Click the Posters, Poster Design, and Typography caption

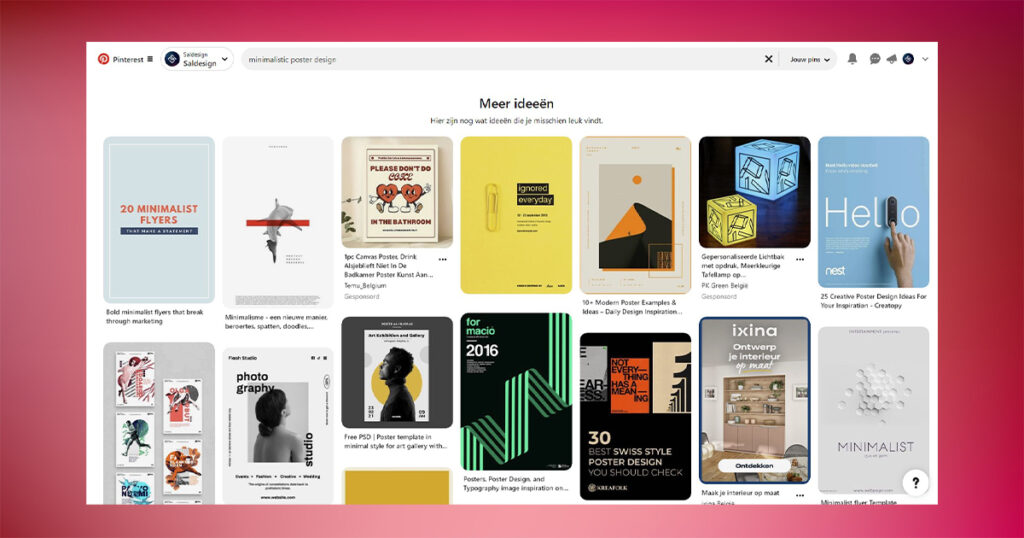click(x=516, y=483)
